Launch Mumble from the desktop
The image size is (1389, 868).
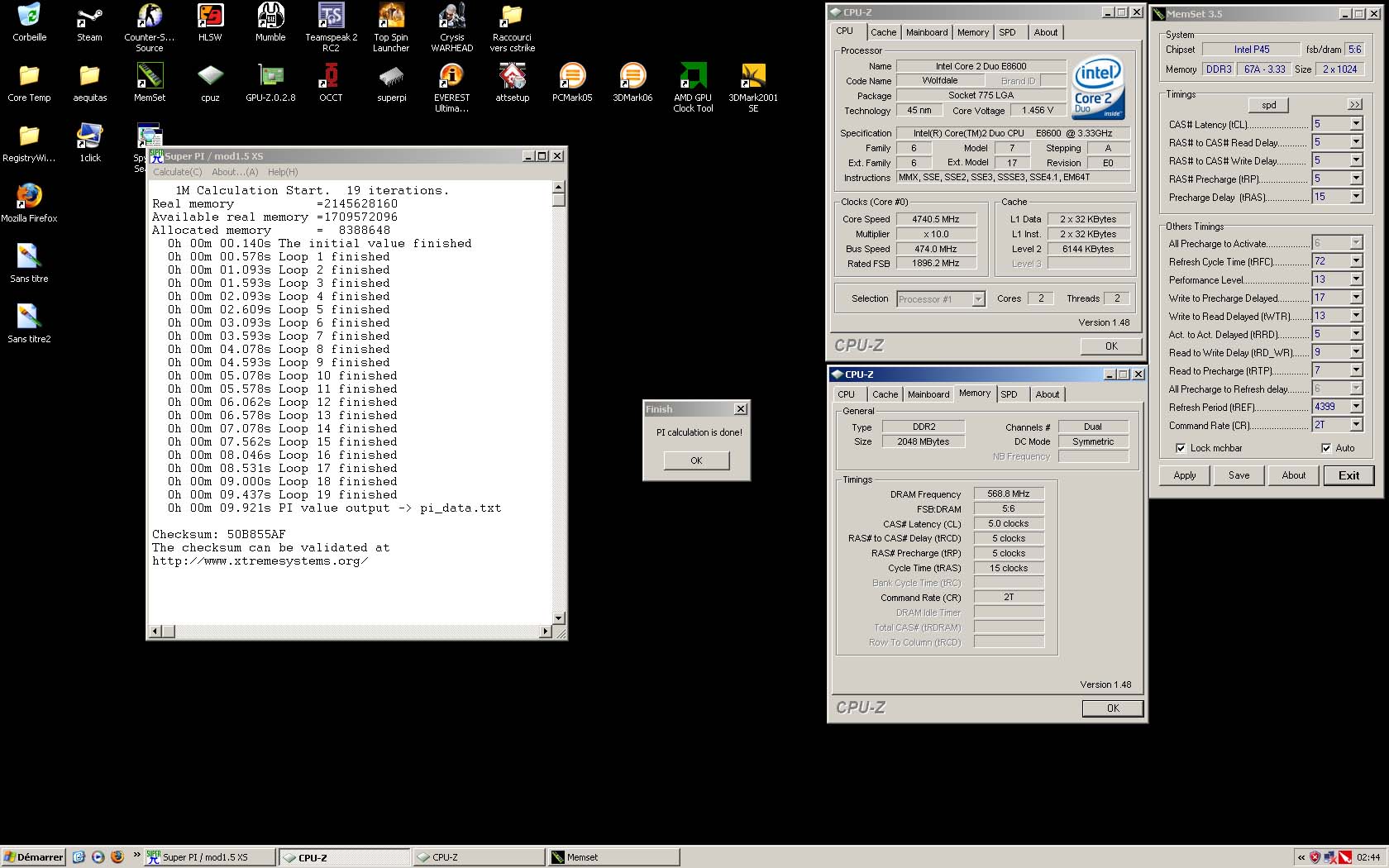(x=270, y=22)
